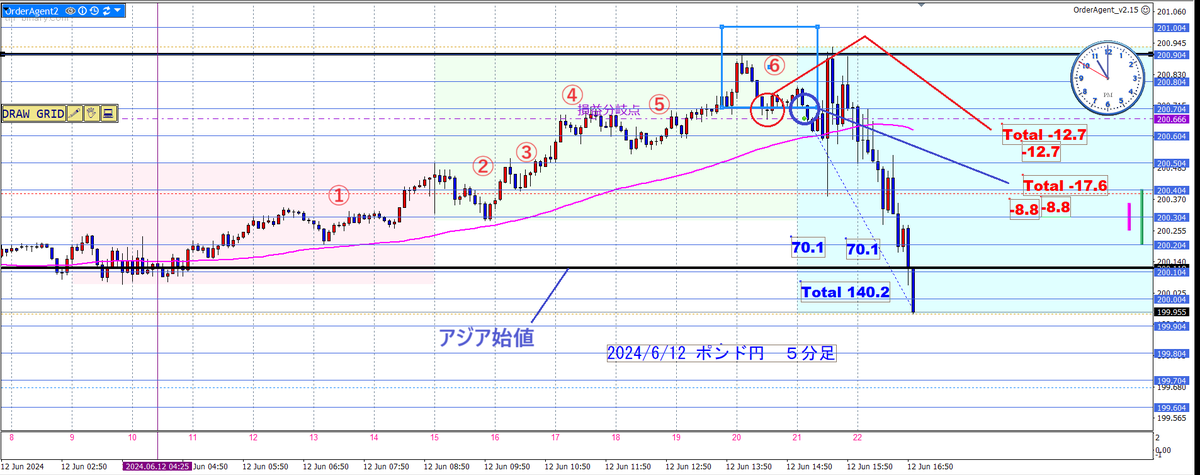Viewport: 1200px width, 475px height.
Task: Click the OrderAgent2 panel title
Action: pyautogui.click(x=32, y=11)
